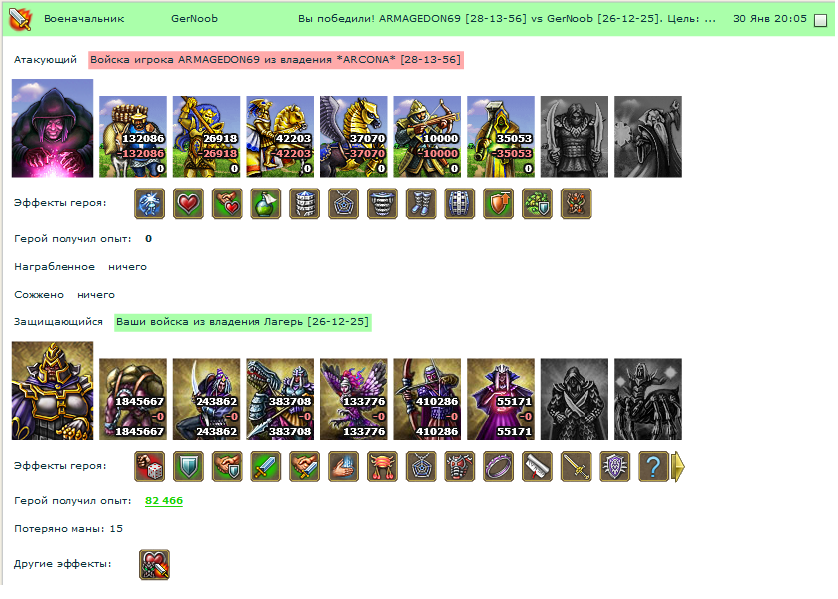Screen dimensions: 838x599
Task: Open attacker ARMAGEDON69 troops link
Action: [276, 60]
